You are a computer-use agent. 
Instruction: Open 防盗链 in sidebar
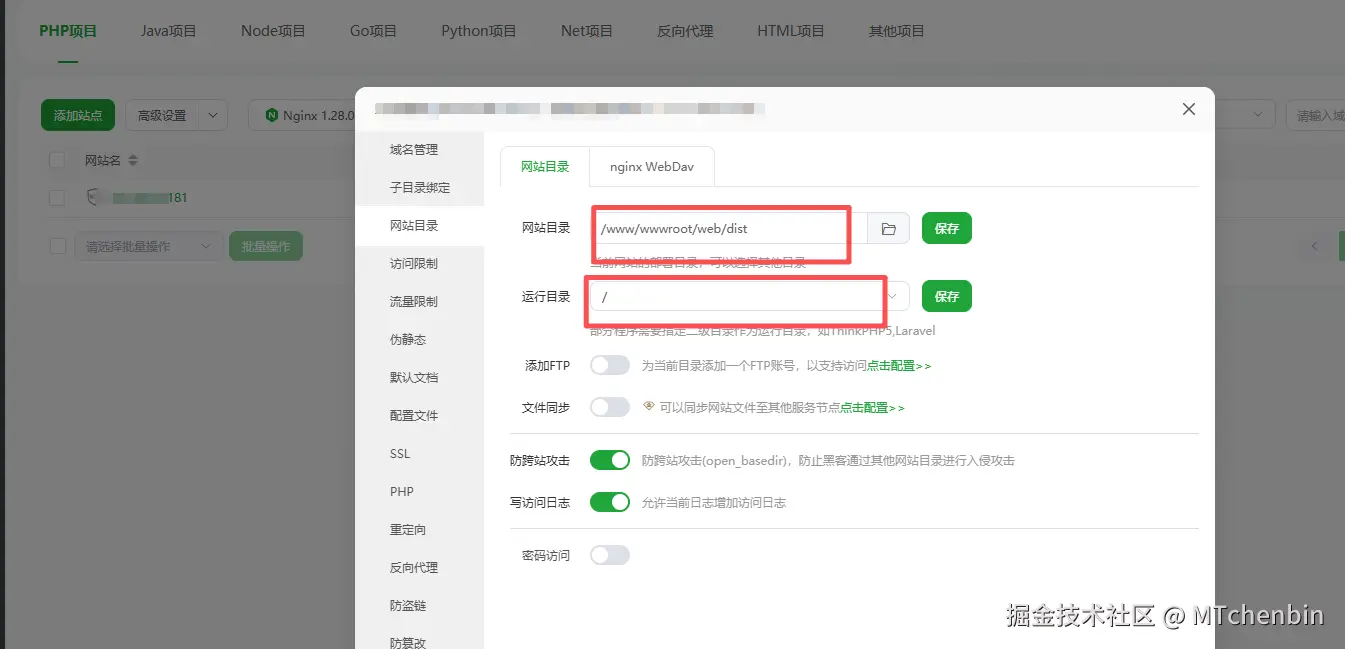tap(420, 606)
